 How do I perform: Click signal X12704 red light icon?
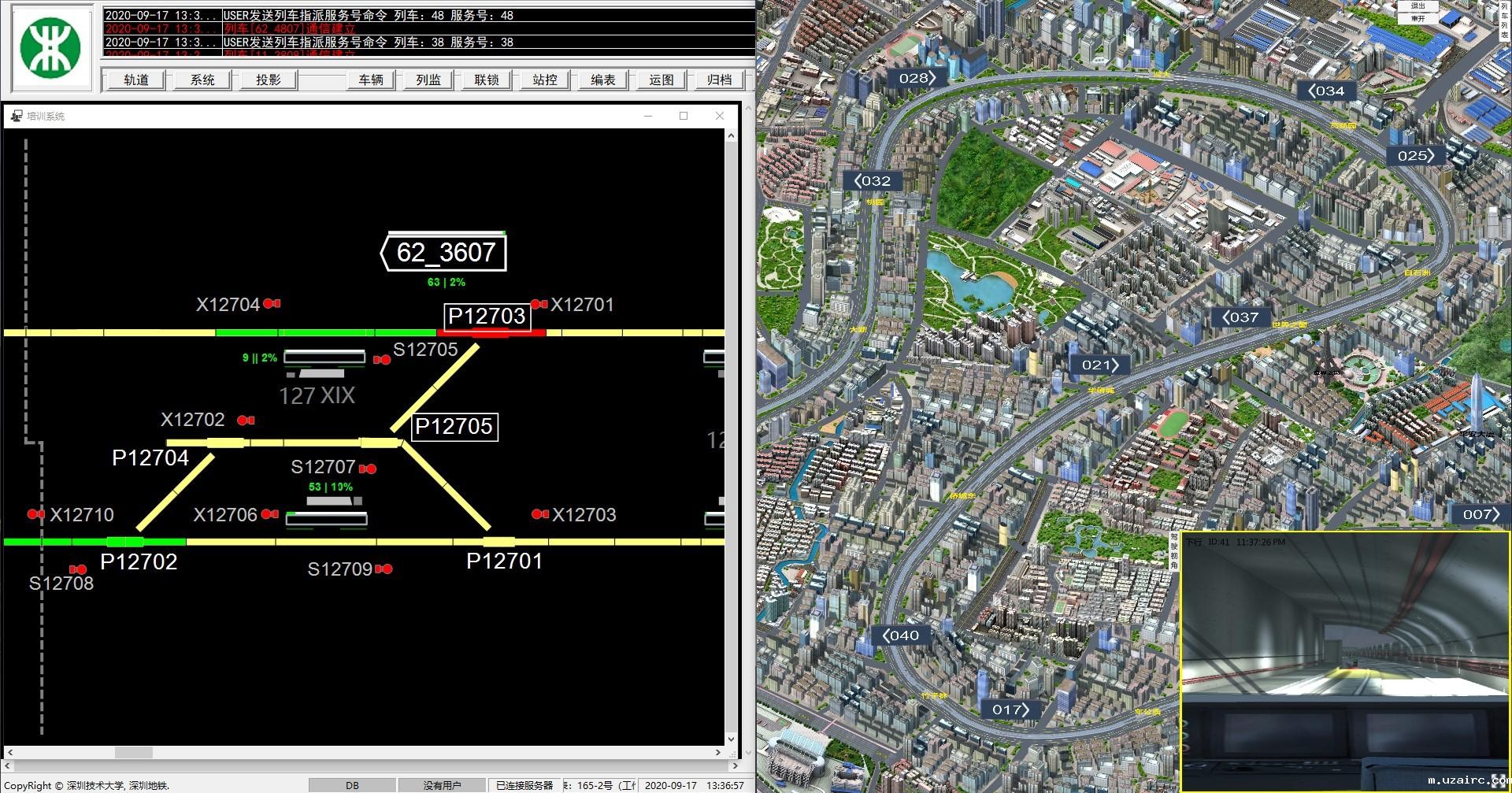pyautogui.click(x=272, y=303)
